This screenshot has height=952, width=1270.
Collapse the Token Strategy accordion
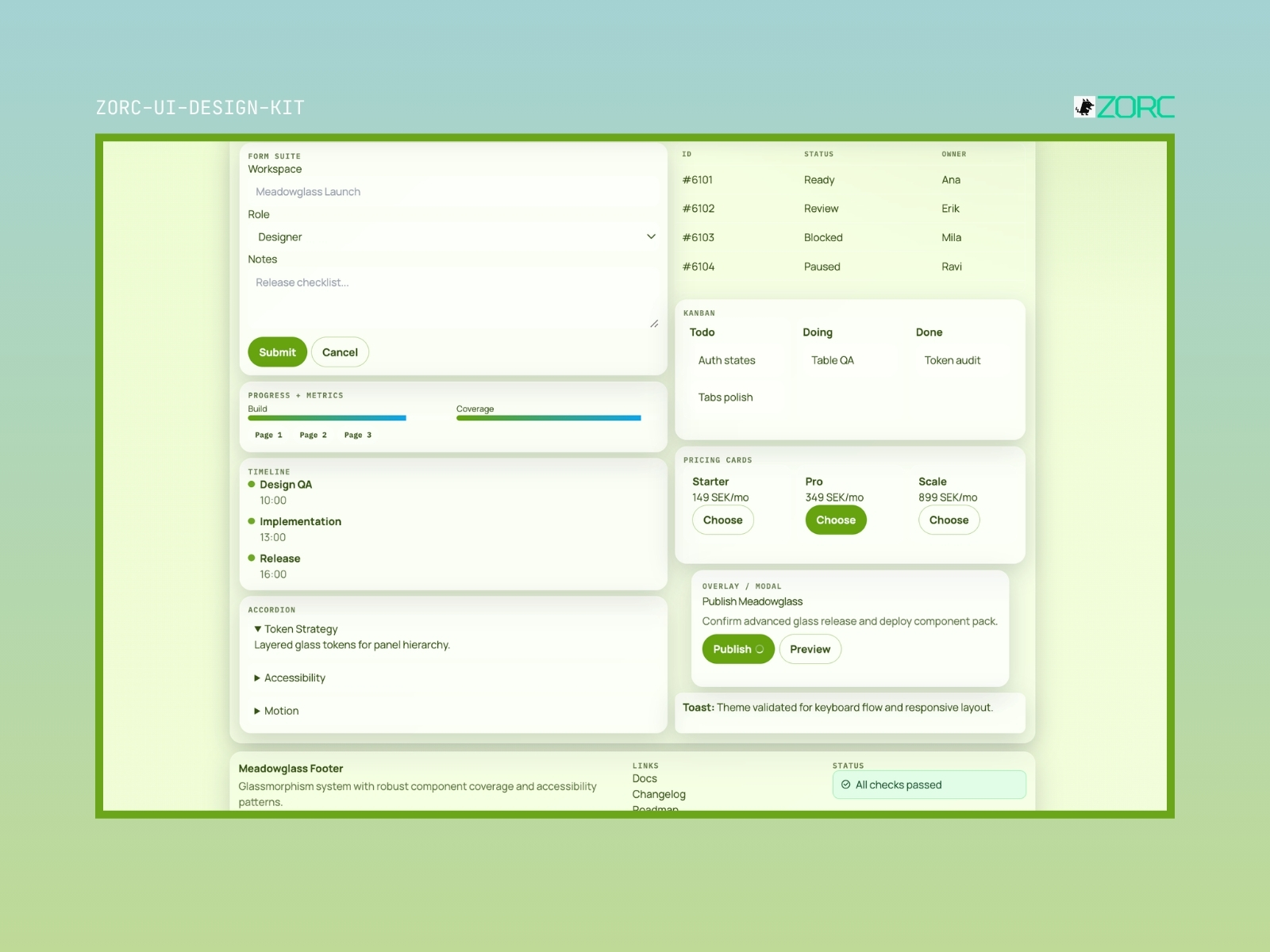[296, 629]
